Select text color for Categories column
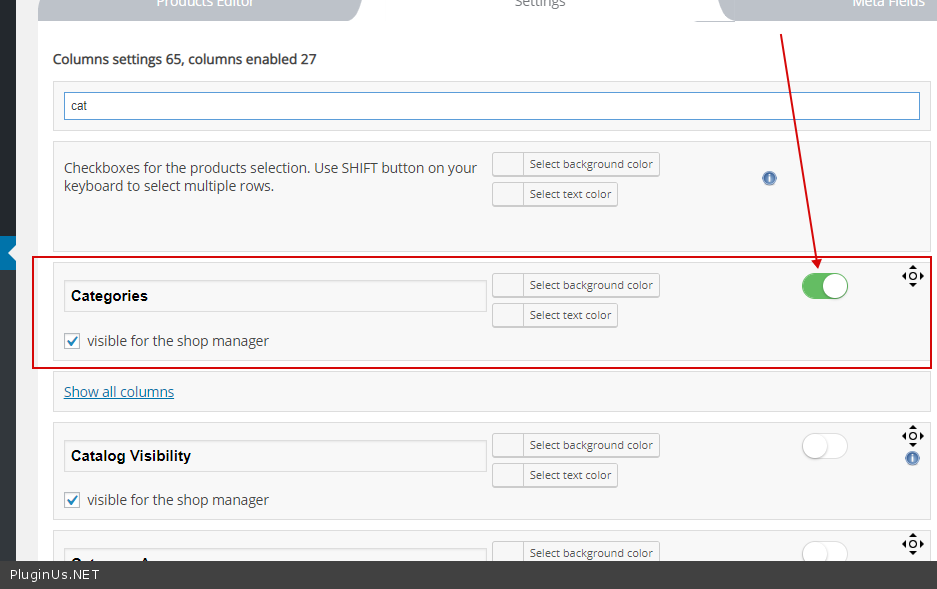The image size is (937, 589). (555, 316)
